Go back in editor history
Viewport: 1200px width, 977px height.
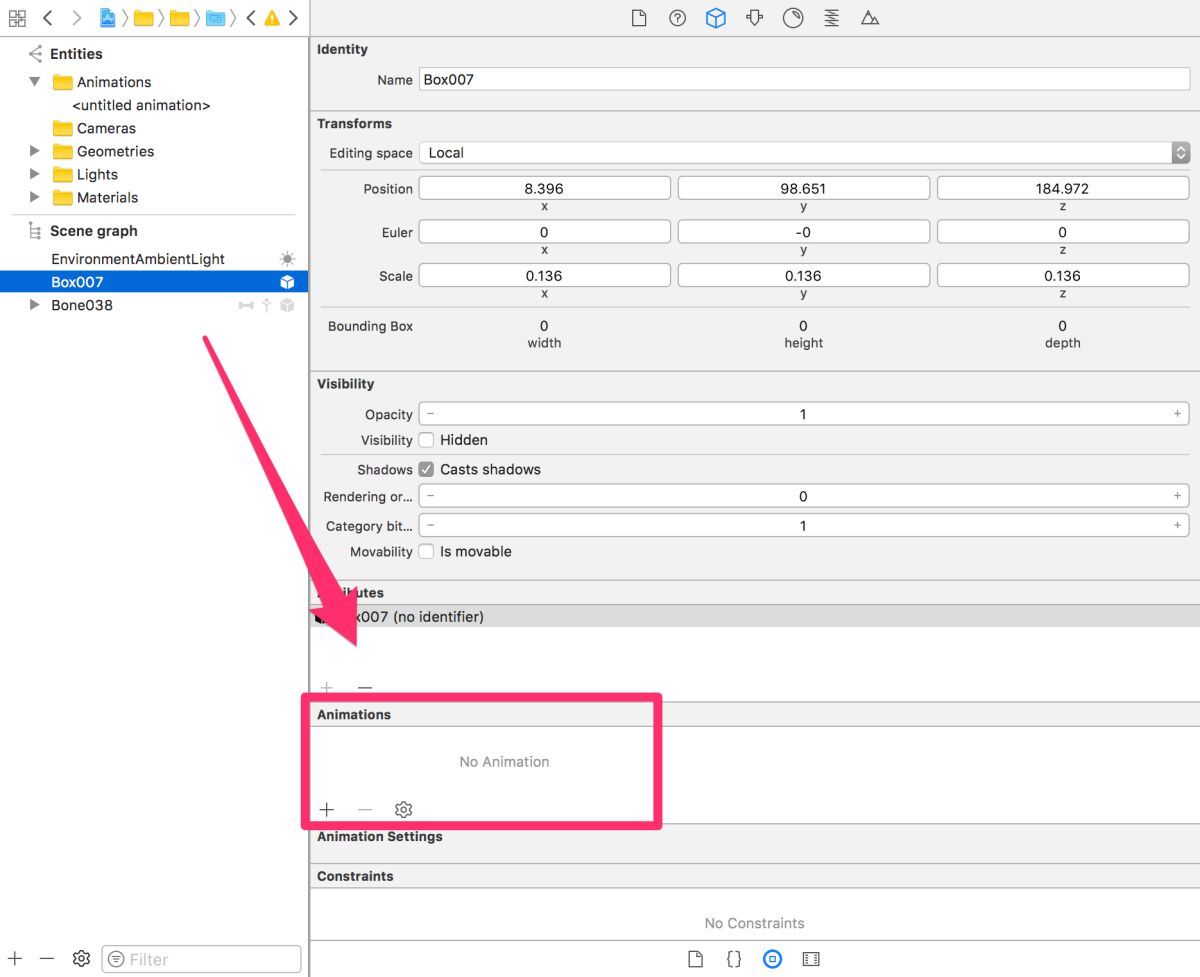tap(47, 18)
